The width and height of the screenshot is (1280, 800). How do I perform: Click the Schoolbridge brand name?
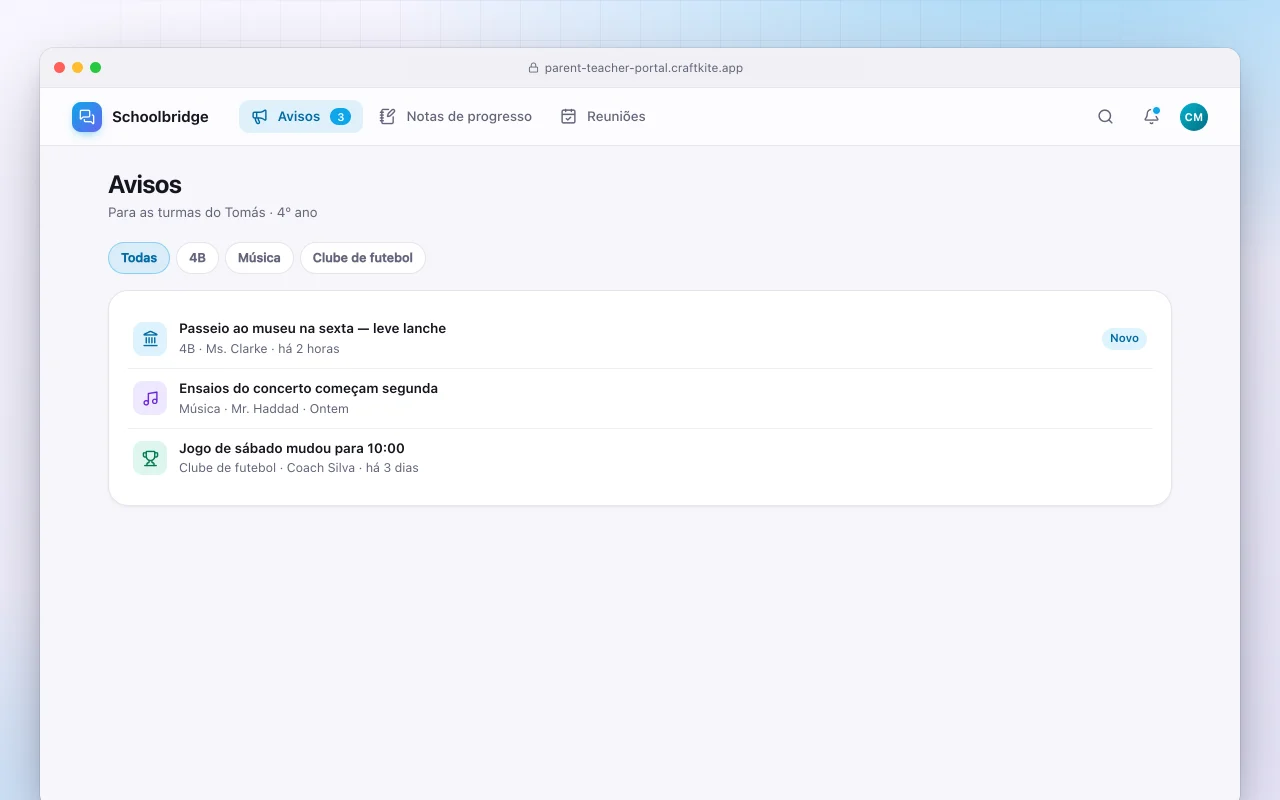pos(160,117)
